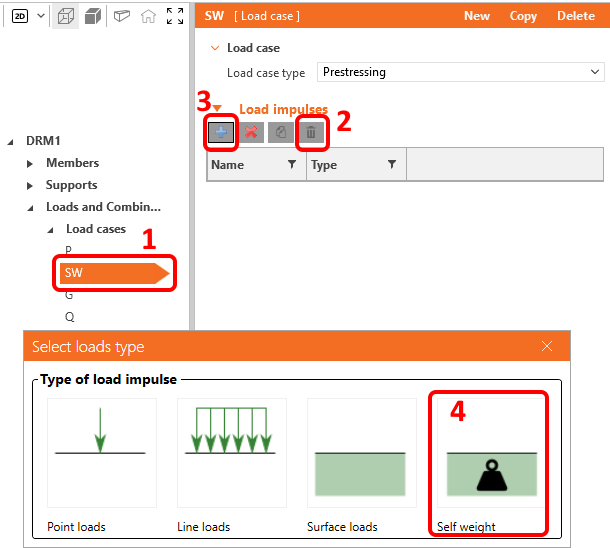Screen dimensions: 610x548
Task: Open the 2D view dropdown arrow
Action: pyautogui.click(x=41, y=16)
